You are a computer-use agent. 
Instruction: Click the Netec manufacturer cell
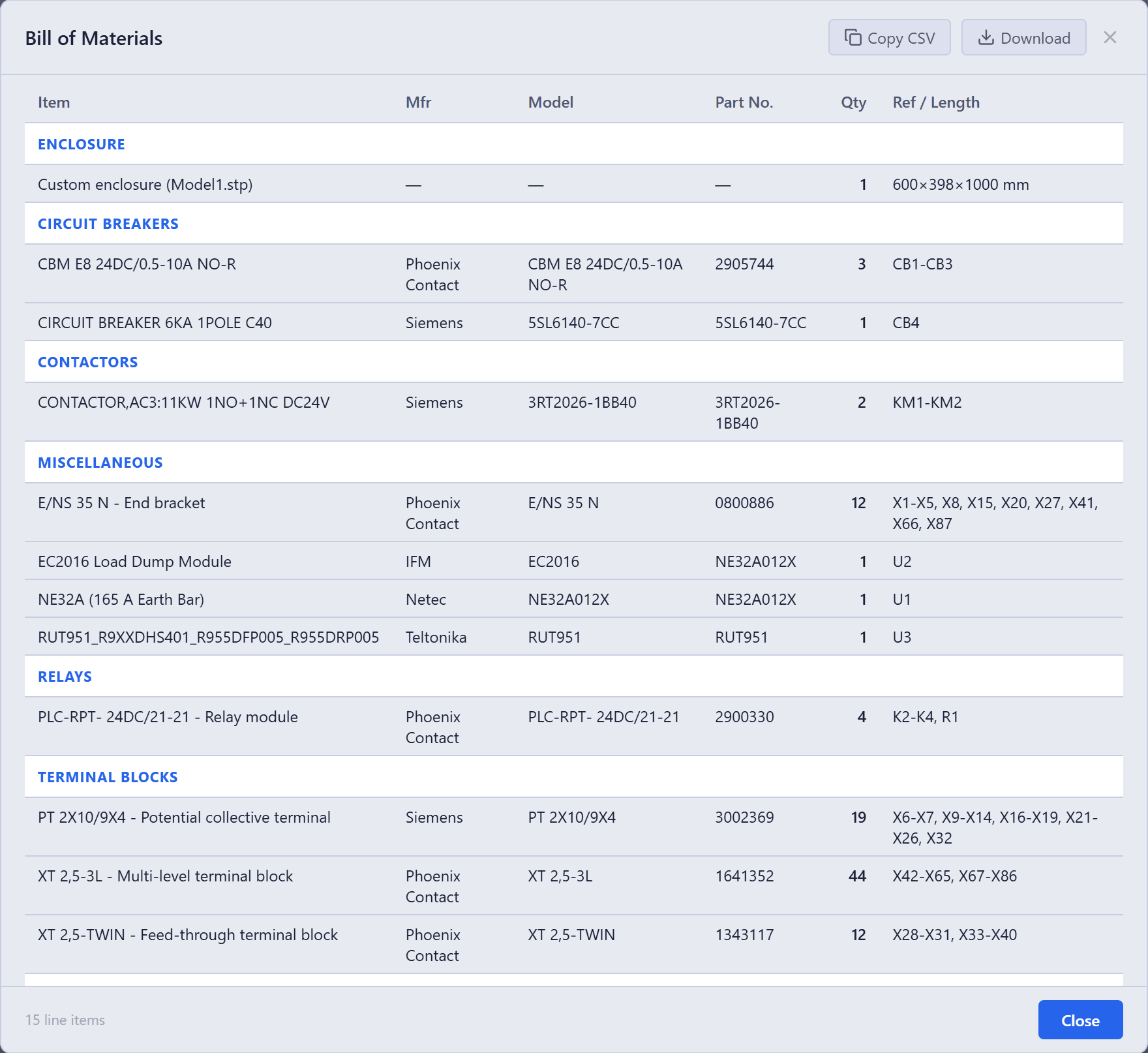point(426,600)
